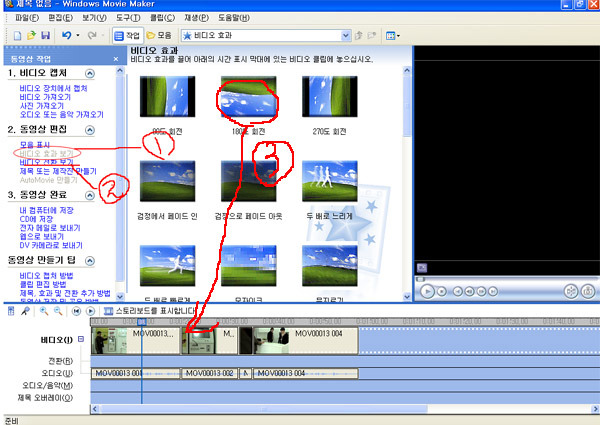Open the 보기(V) menu

(x=95, y=18)
